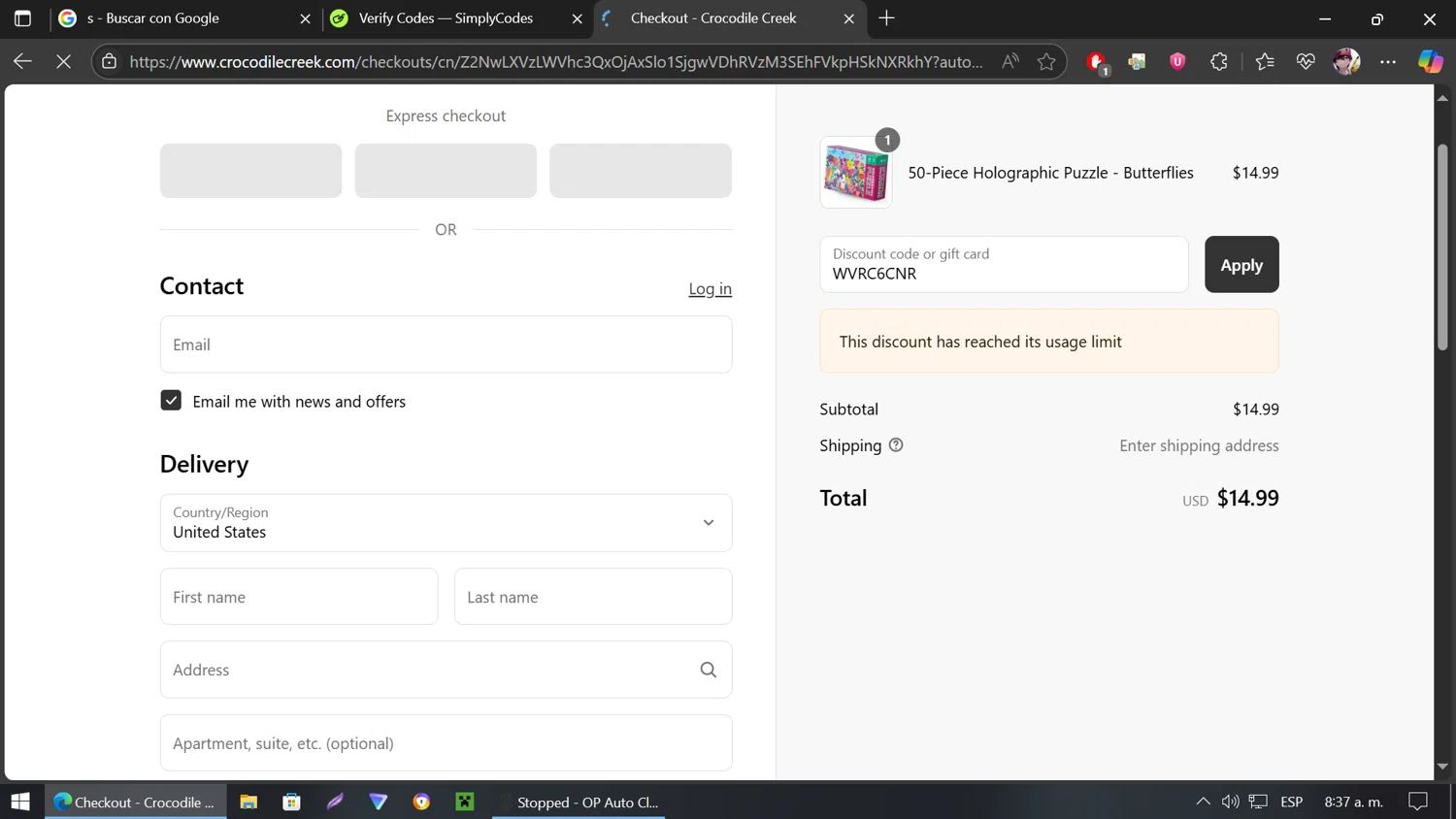Open the purple feather app in taskbar

pos(335,802)
